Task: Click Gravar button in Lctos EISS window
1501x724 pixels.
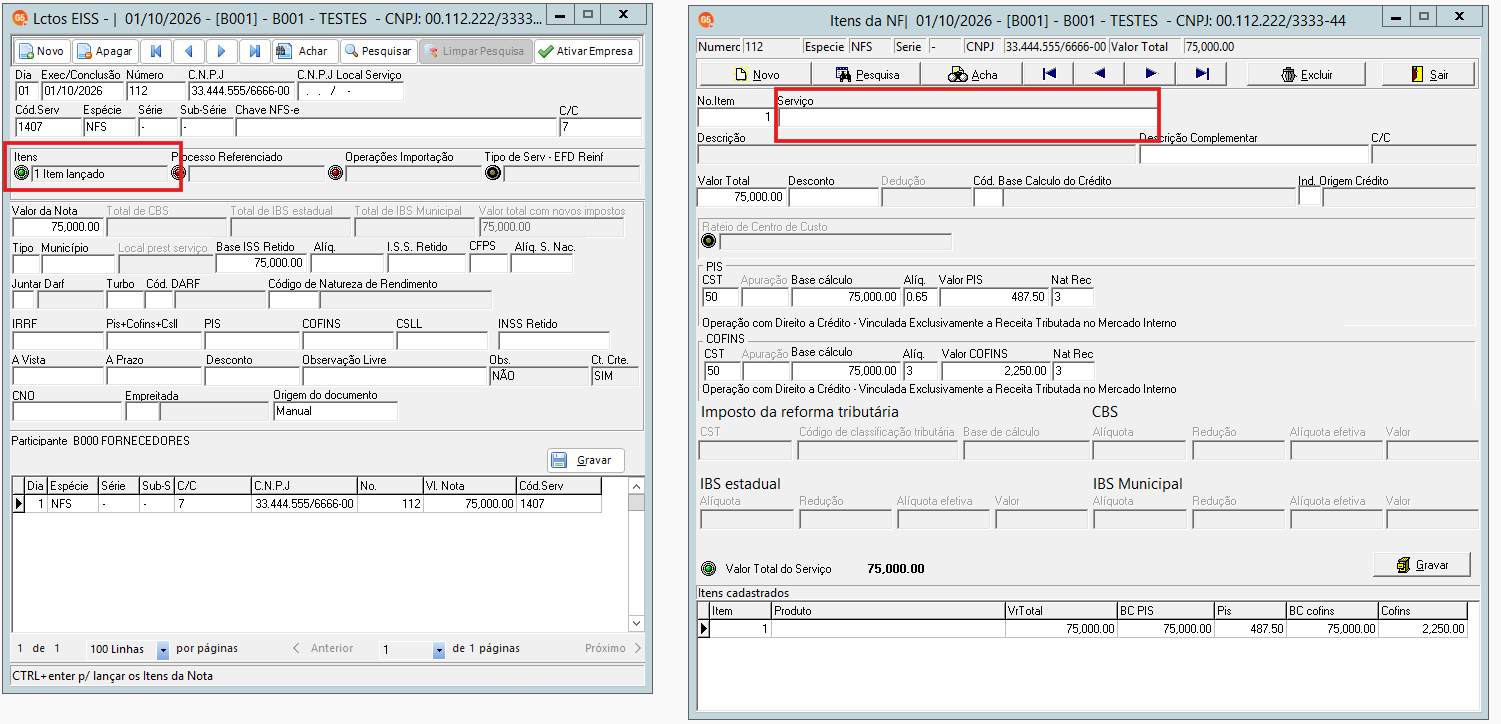Action: click(x=585, y=460)
